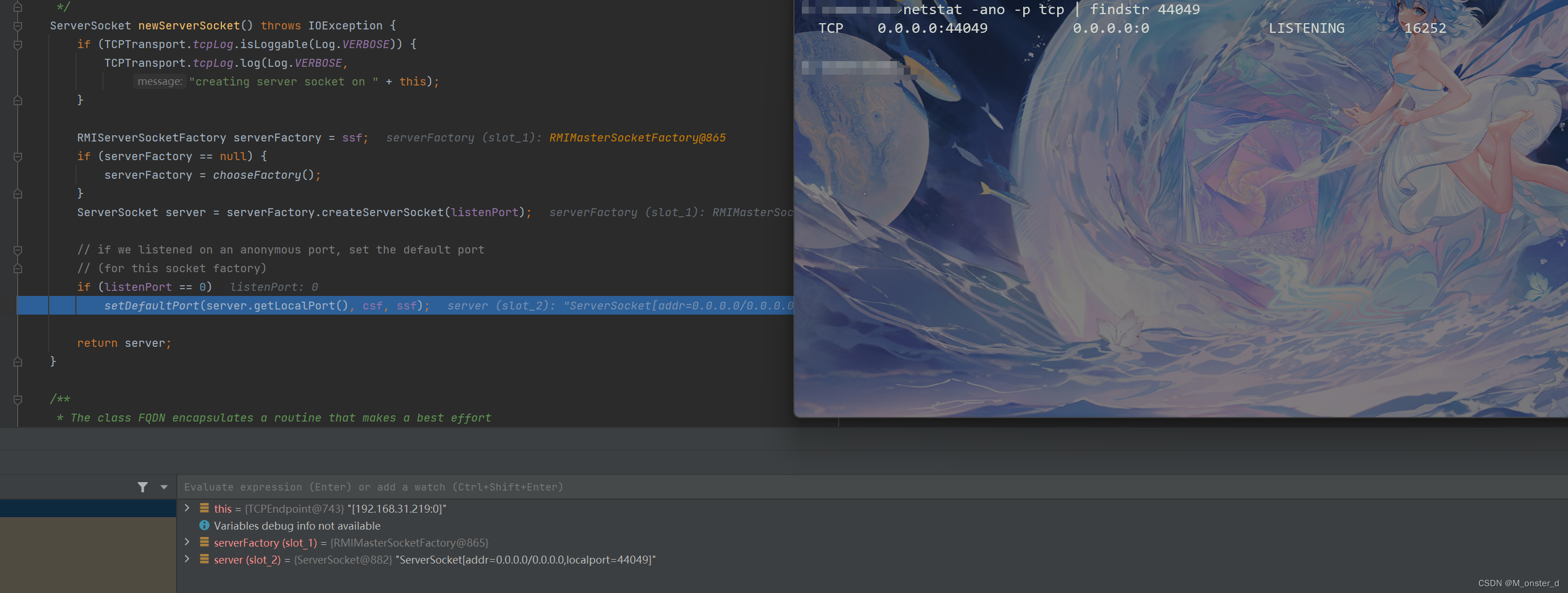1568x593 pixels.
Task: Fold the 'if we listened on' comment
Action: pos(18,250)
